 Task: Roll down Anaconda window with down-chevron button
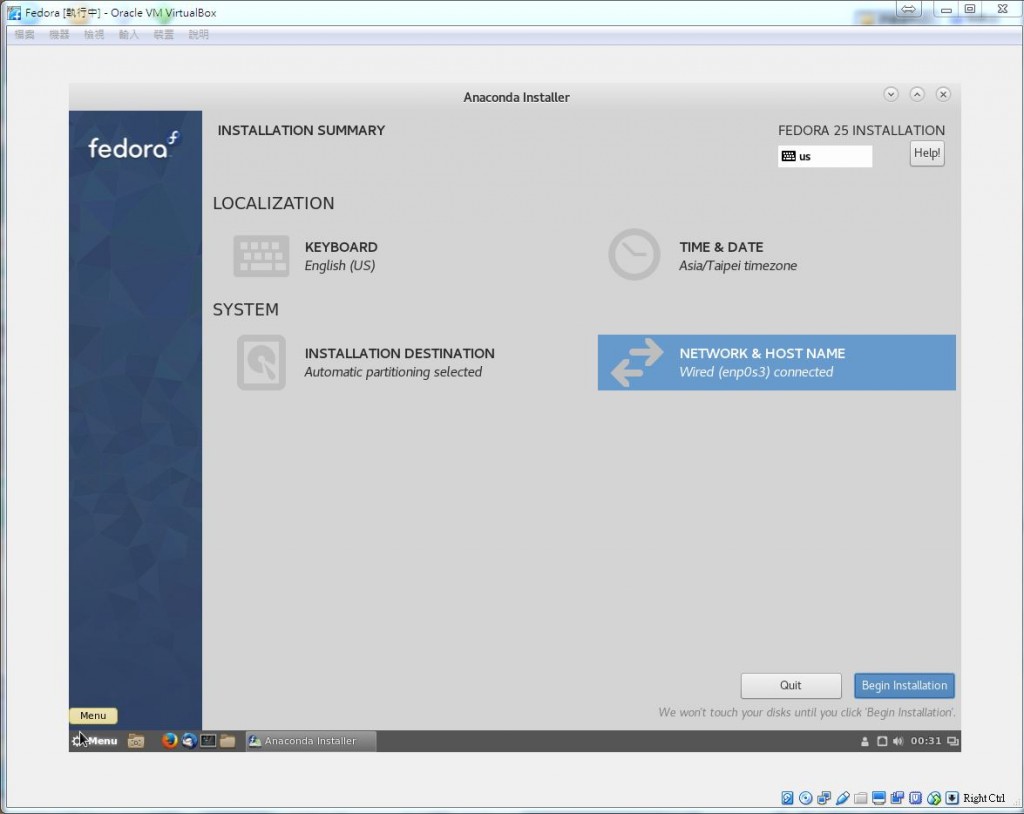tap(891, 94)
